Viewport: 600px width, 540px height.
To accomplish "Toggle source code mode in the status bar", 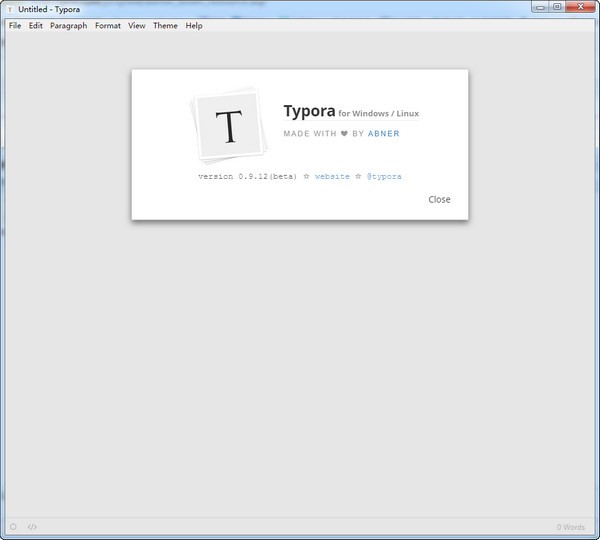I will click(x=32, y=527).
